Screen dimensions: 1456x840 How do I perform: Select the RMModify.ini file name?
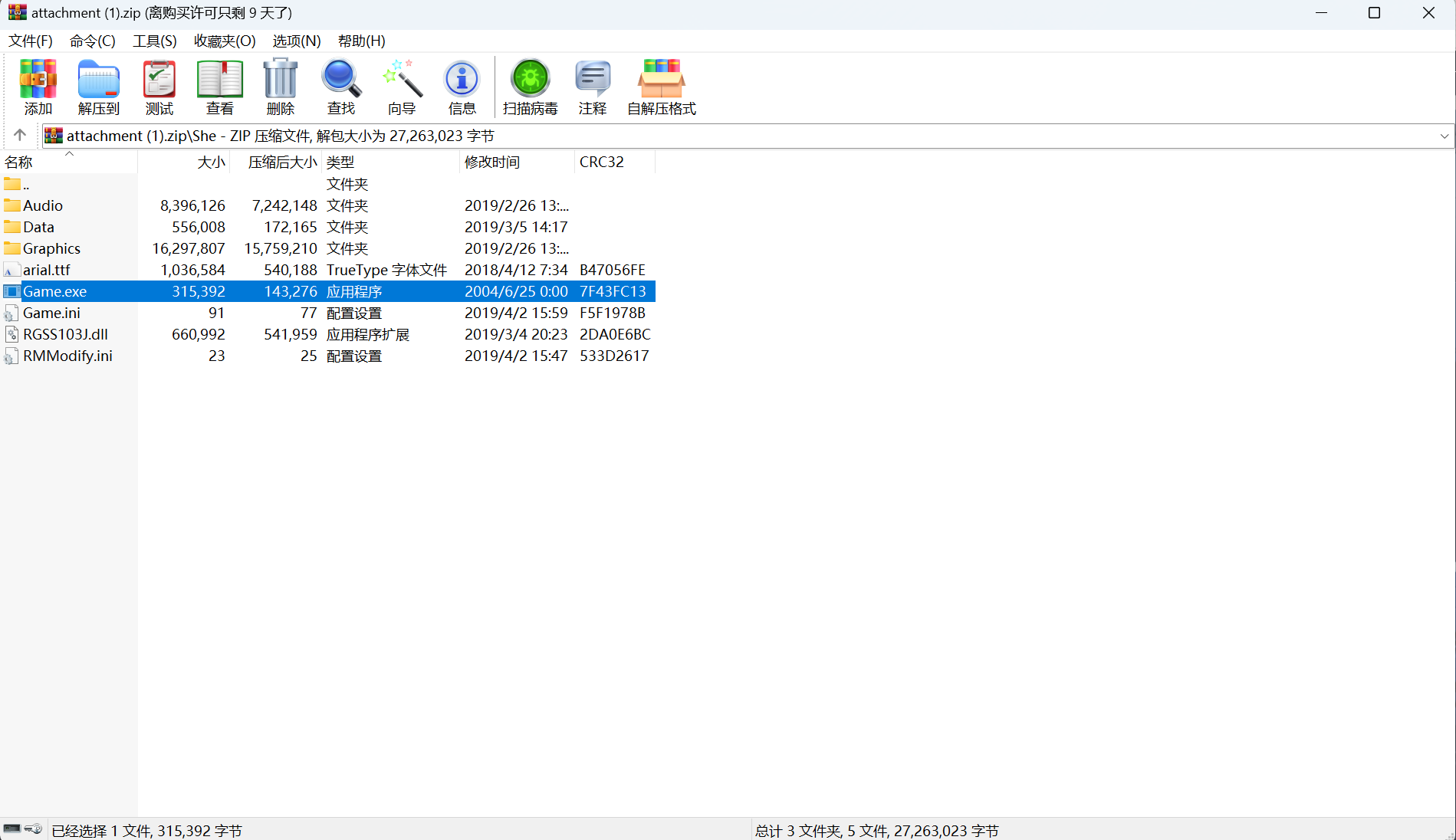click(x=67, y=356)
